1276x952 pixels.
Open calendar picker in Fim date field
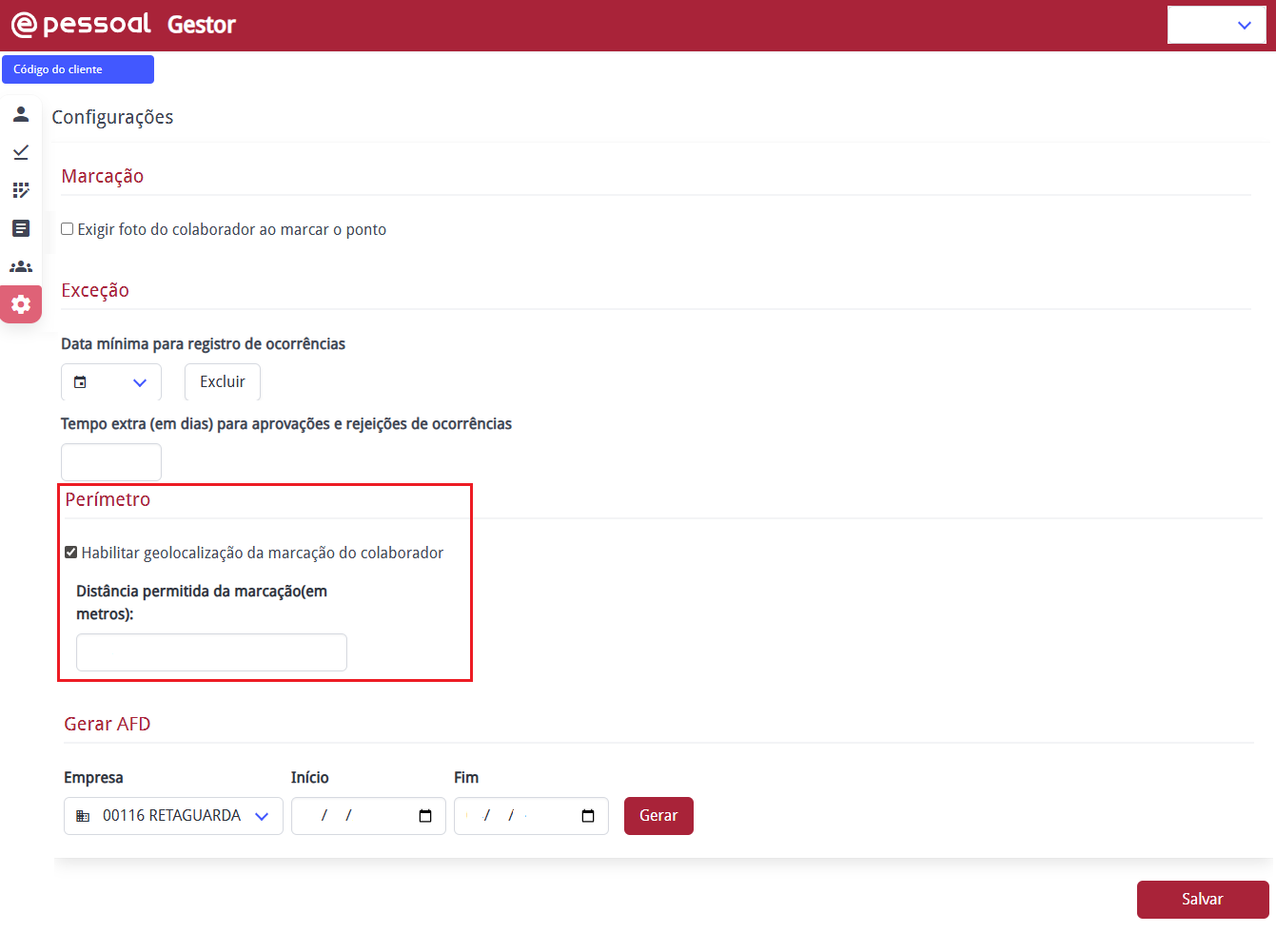(588, 816)
